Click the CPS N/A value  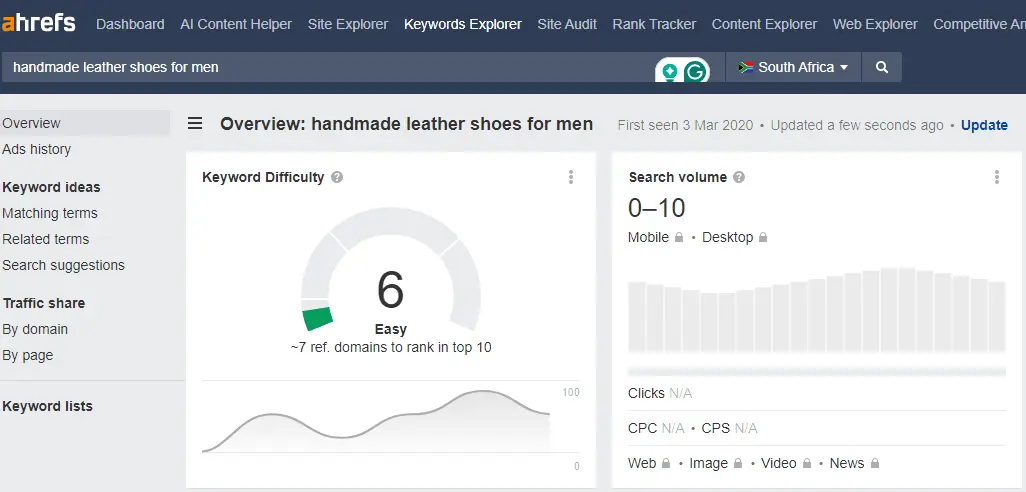pyautogui.click(x=746, y=429)
